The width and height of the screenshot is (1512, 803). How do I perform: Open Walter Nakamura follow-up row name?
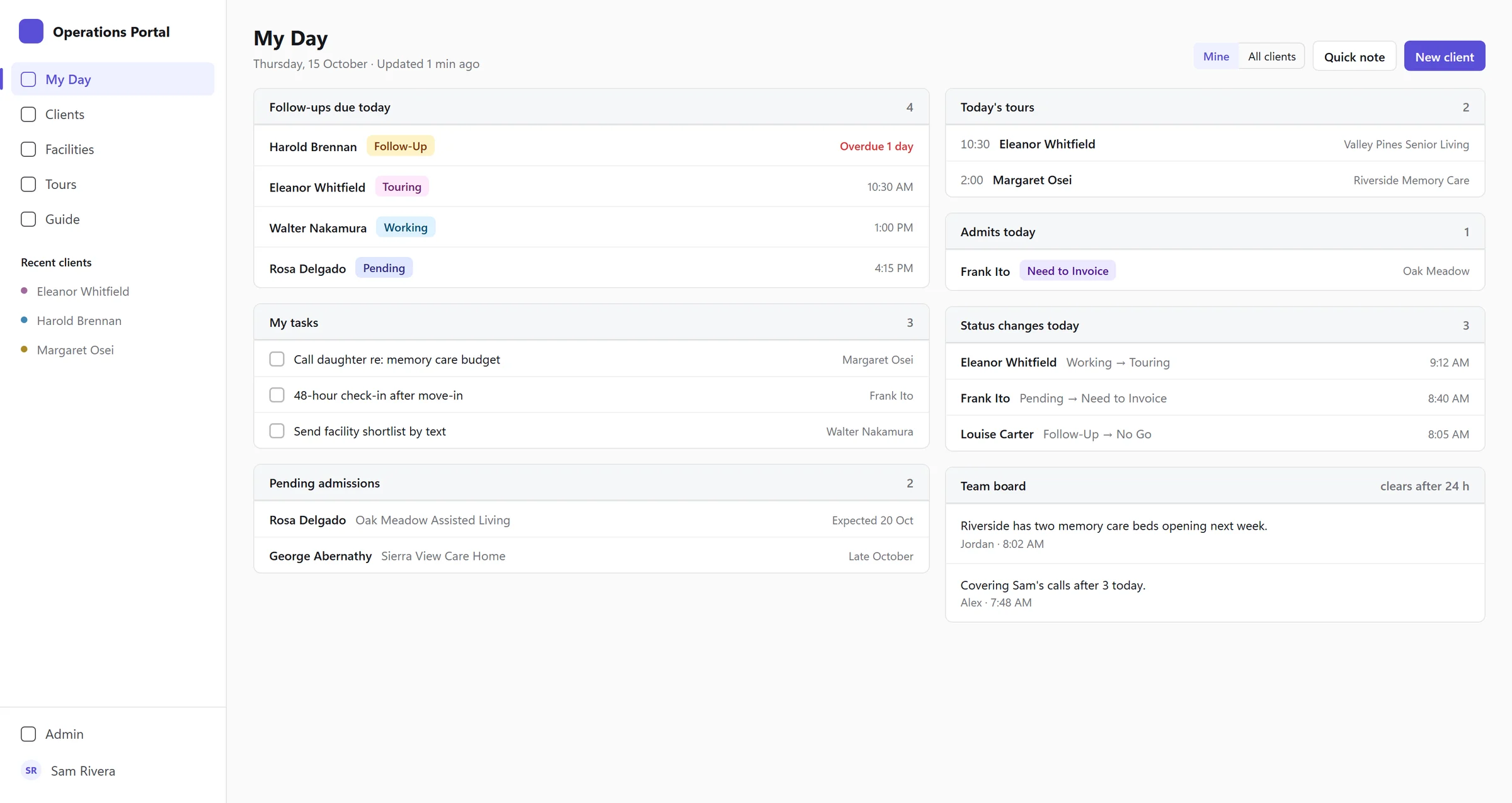318,227
